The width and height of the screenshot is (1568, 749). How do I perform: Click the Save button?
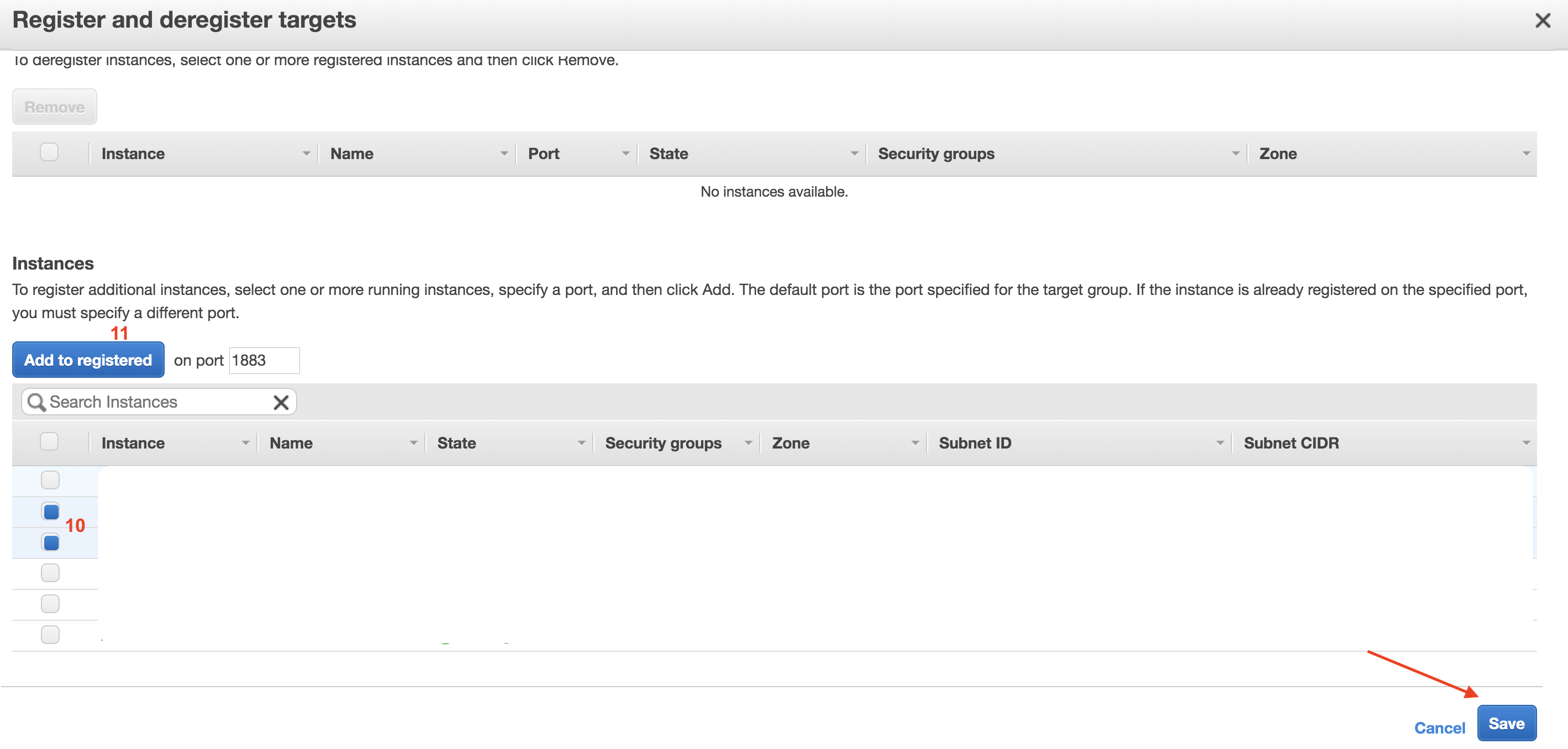[1507, 724]
